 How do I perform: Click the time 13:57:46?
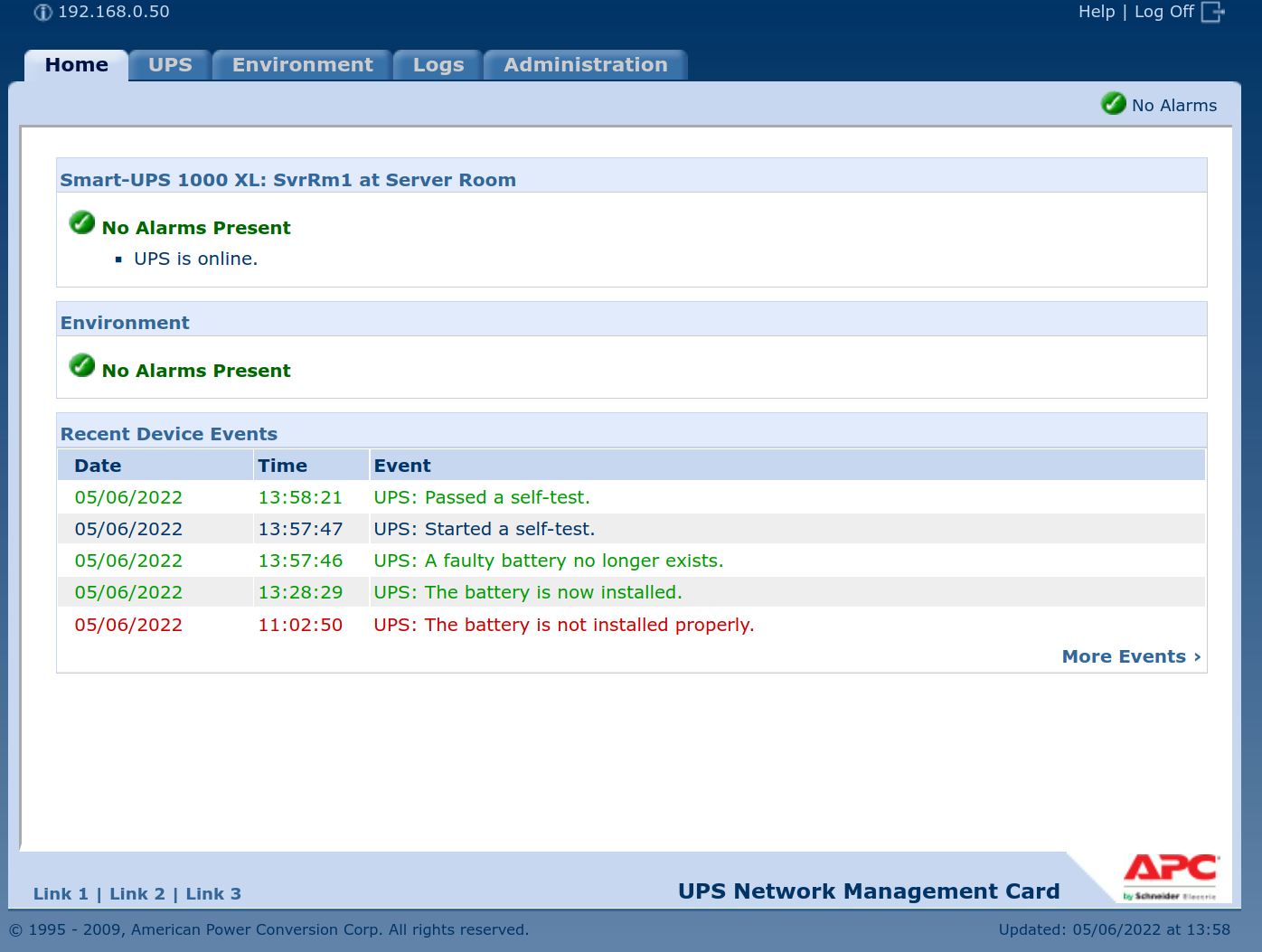(300, 561)
